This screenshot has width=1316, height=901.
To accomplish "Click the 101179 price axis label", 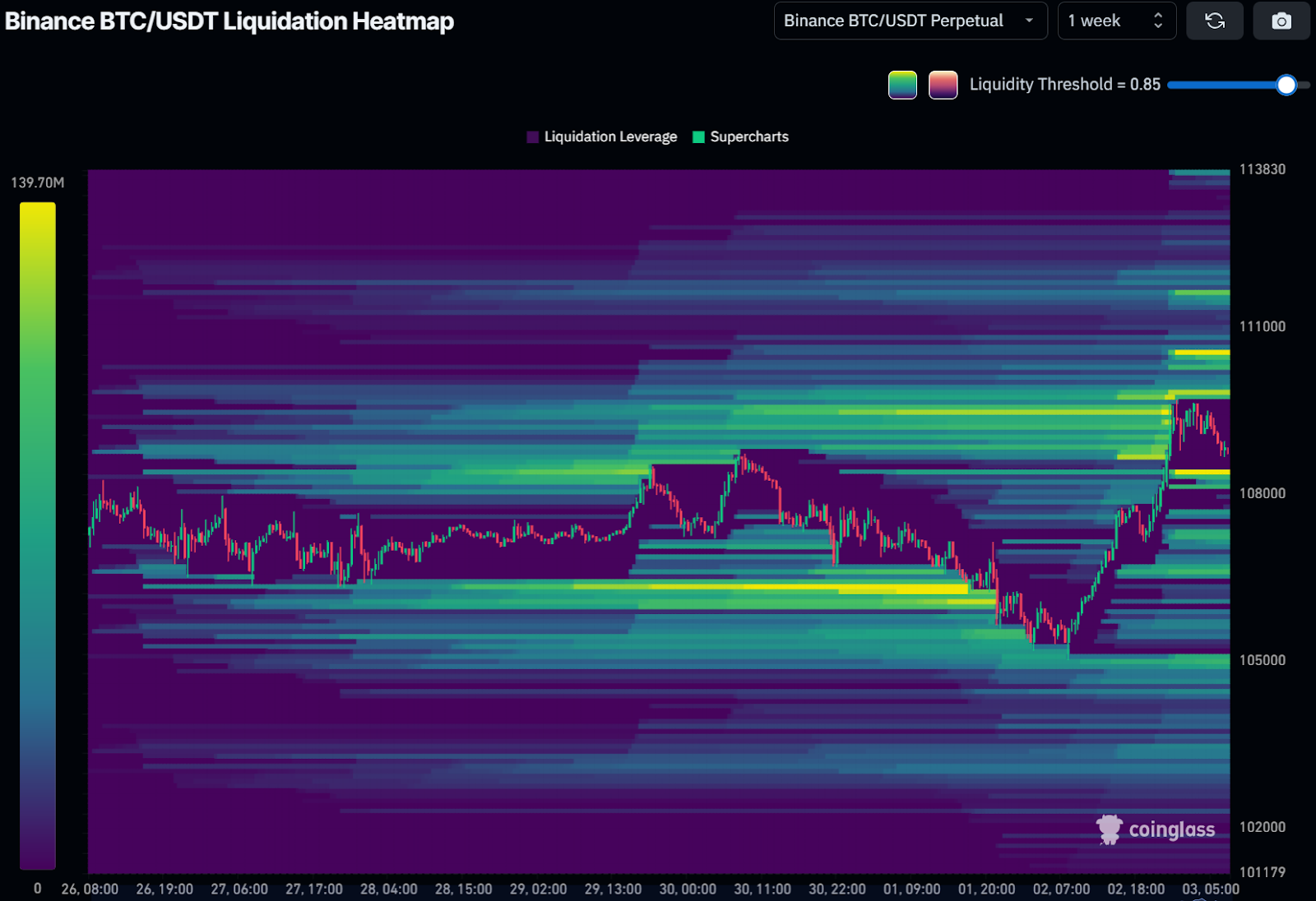I will coord(1263,872).
